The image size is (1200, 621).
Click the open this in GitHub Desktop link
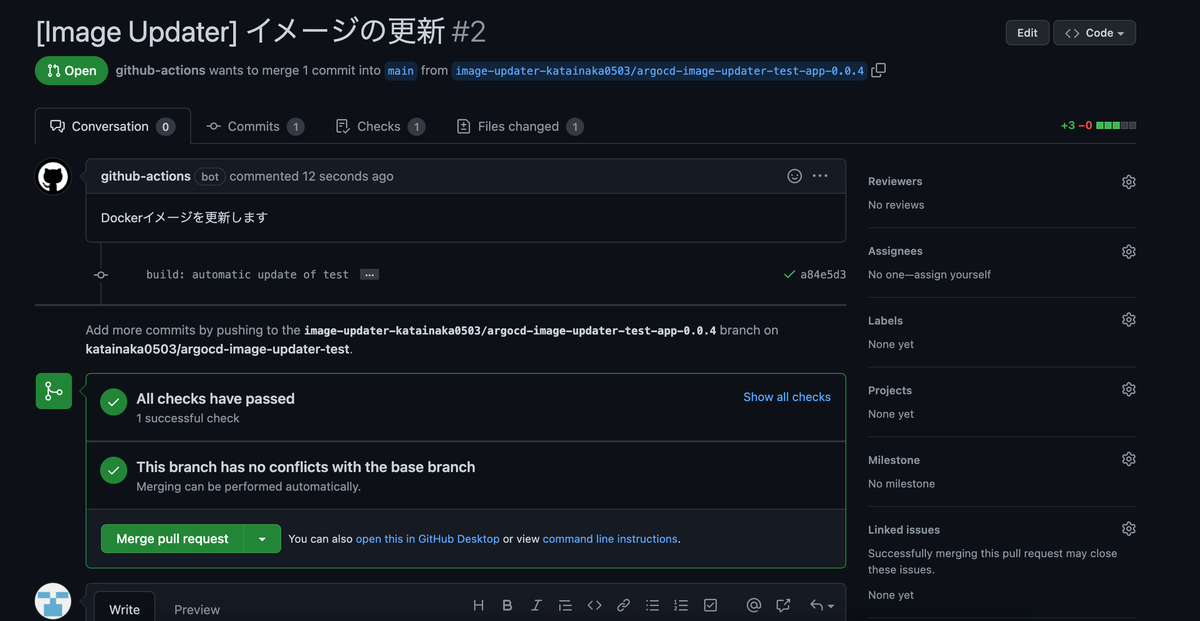pyautogui.click(x=427, y=539)
